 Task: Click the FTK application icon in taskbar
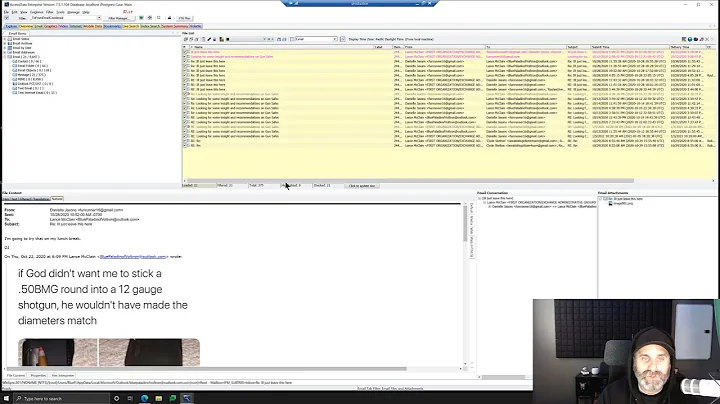click(187, 398)
